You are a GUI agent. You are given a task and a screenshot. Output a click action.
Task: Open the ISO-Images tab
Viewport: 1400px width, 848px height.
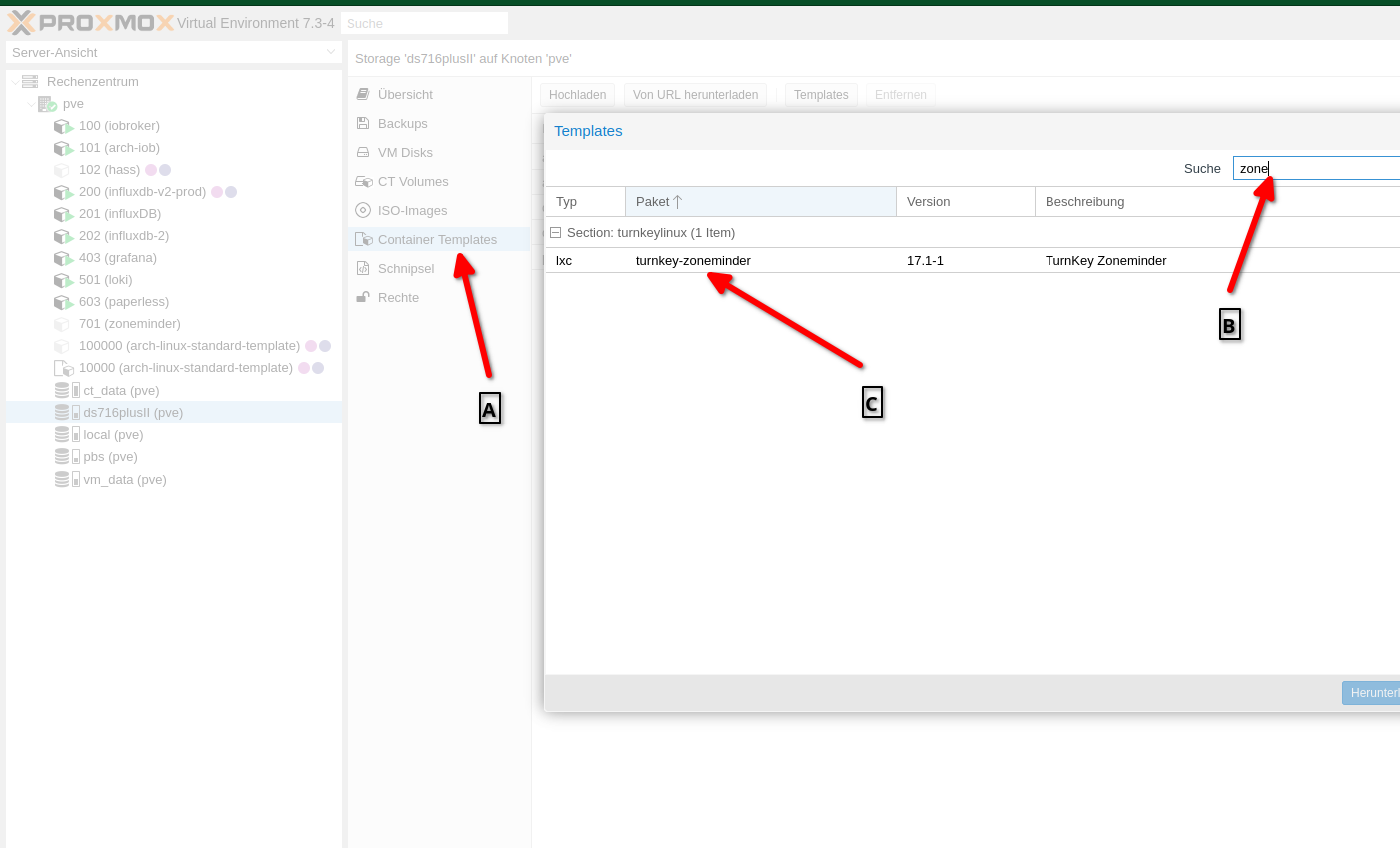pyautogui.click(x=439, y=210)
